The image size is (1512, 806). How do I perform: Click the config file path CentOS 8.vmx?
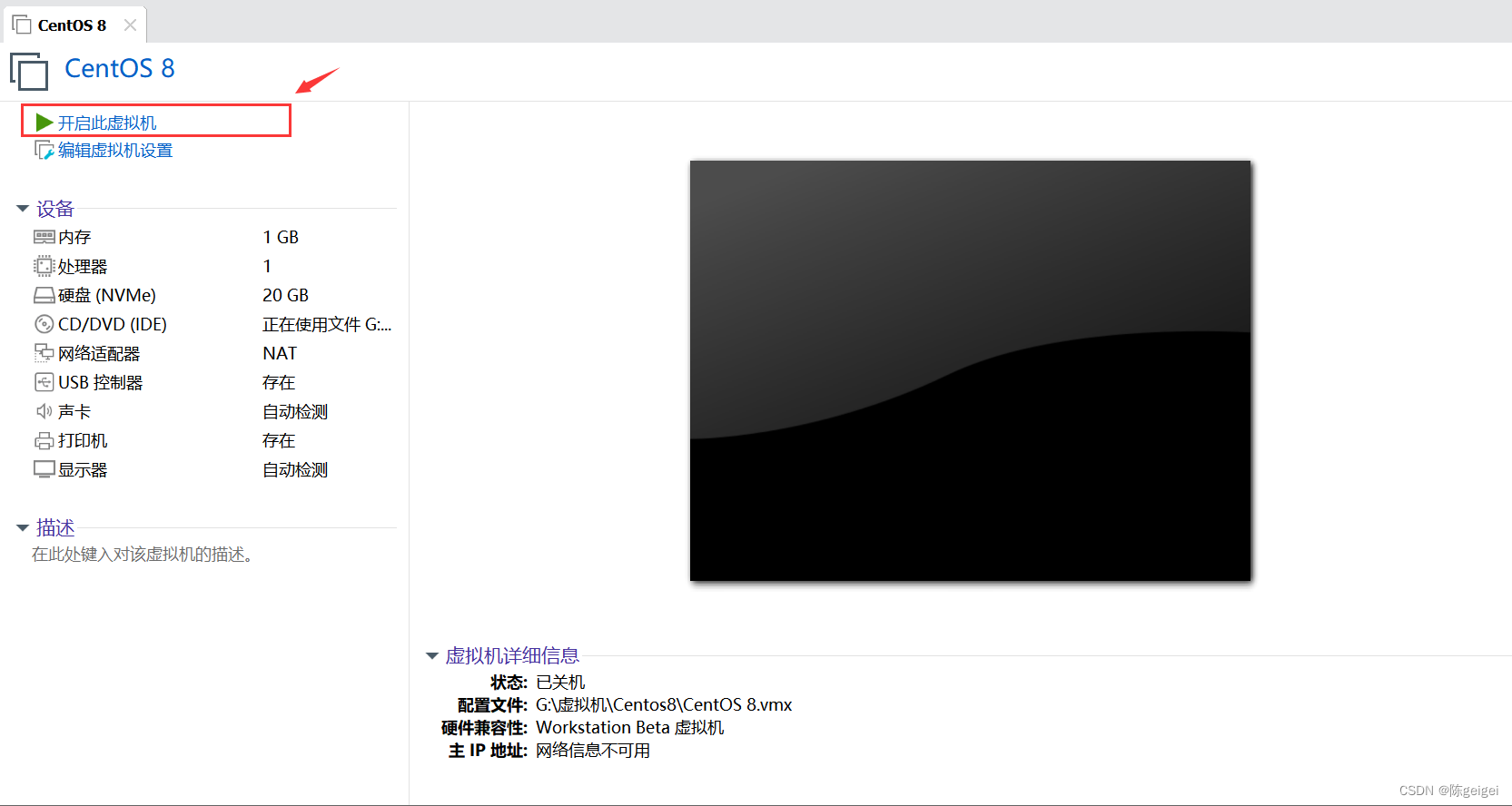(664, 704)
